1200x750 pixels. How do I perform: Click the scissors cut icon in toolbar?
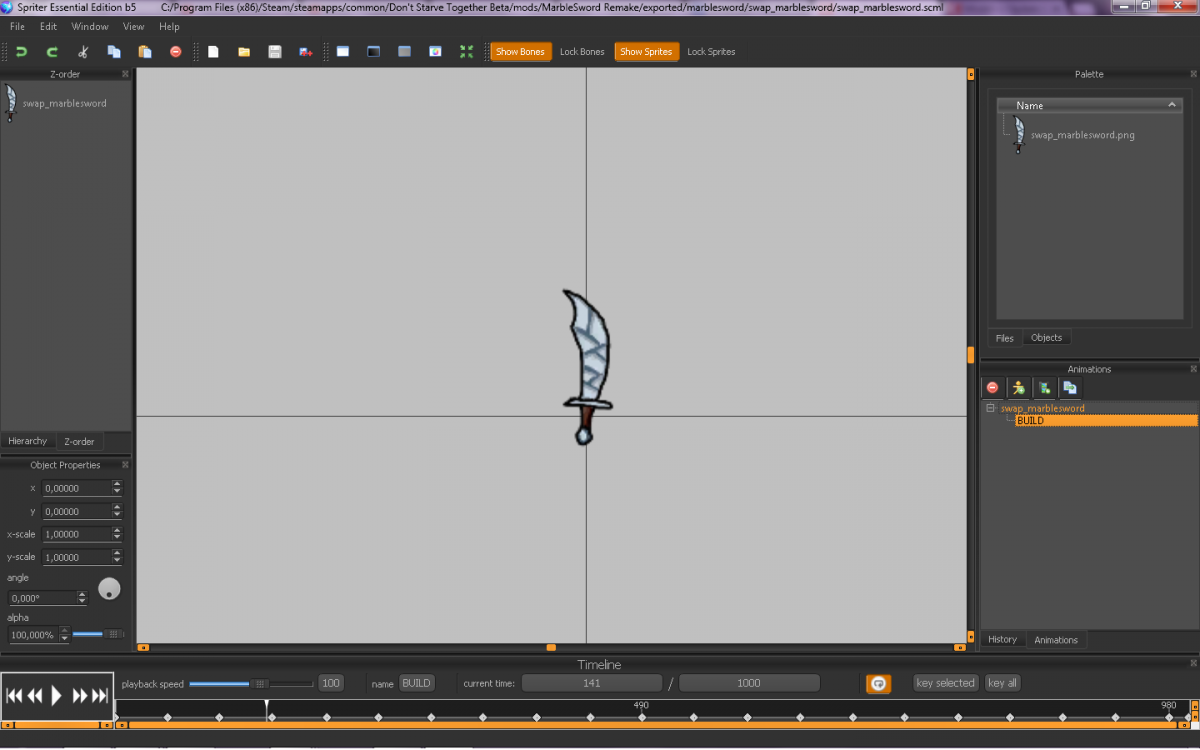(x=83, y=52)
